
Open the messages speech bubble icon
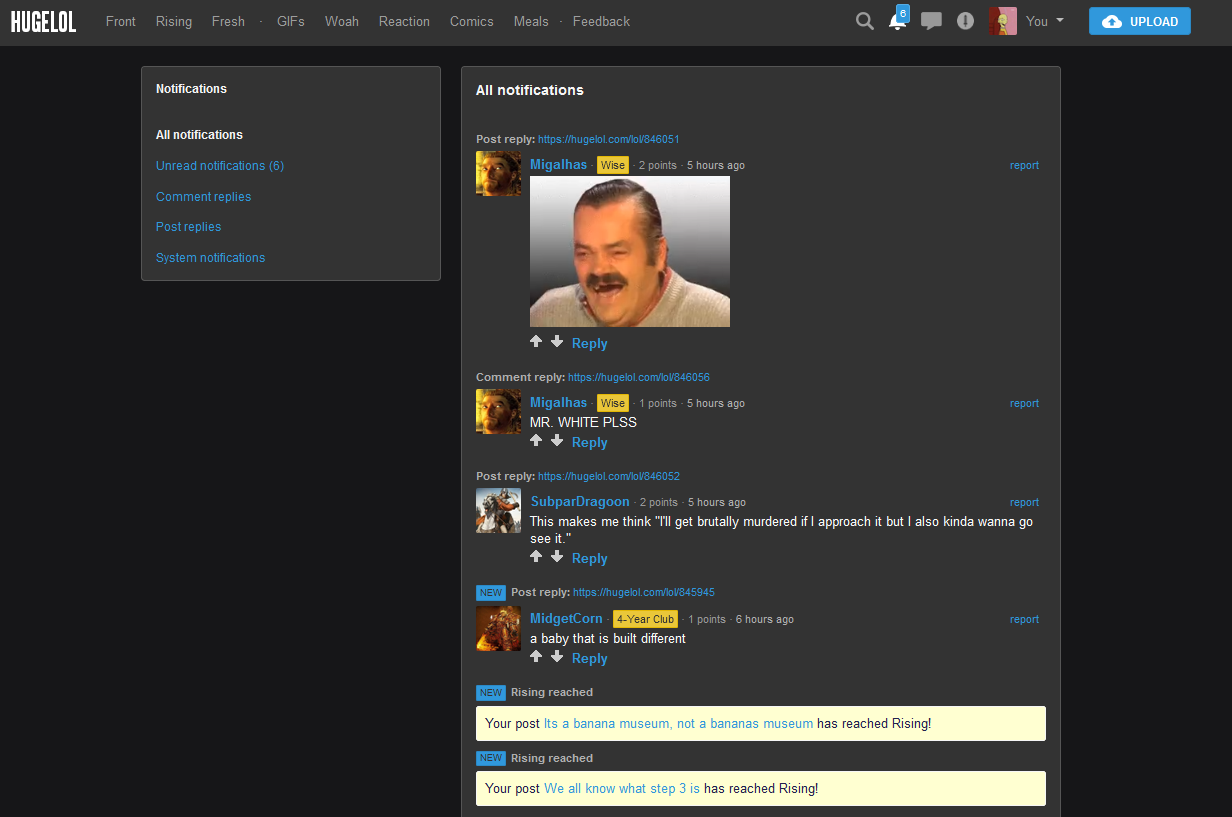(931, 21)
